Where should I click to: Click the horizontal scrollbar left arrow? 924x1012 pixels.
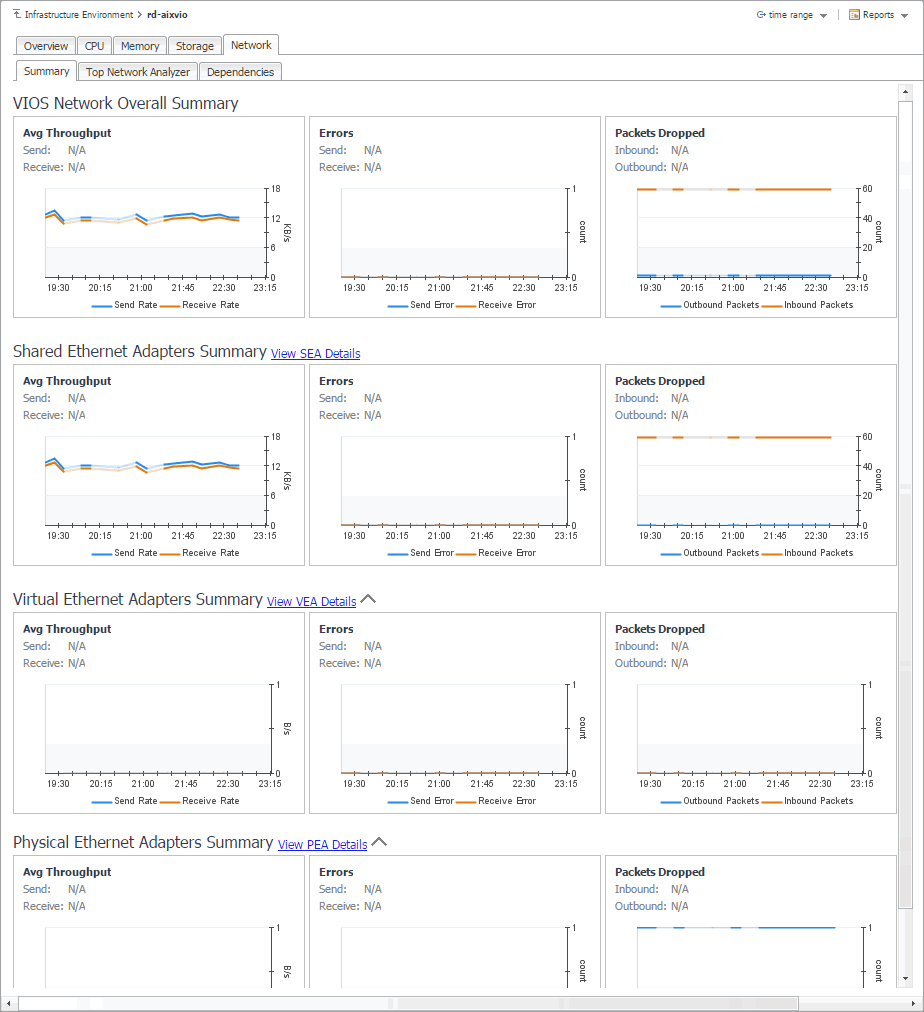[x=10, y=1003]
